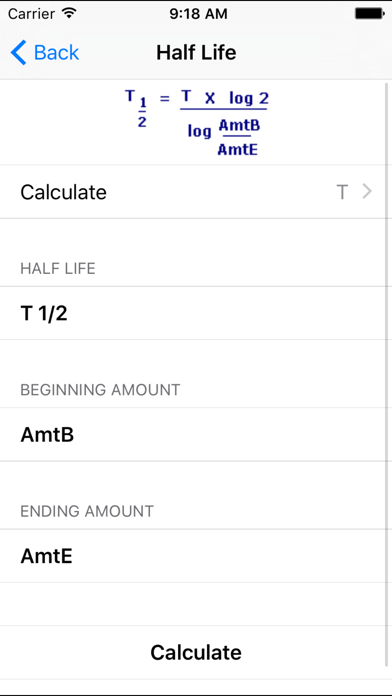Focus the AmtB input field

(194, 435)
